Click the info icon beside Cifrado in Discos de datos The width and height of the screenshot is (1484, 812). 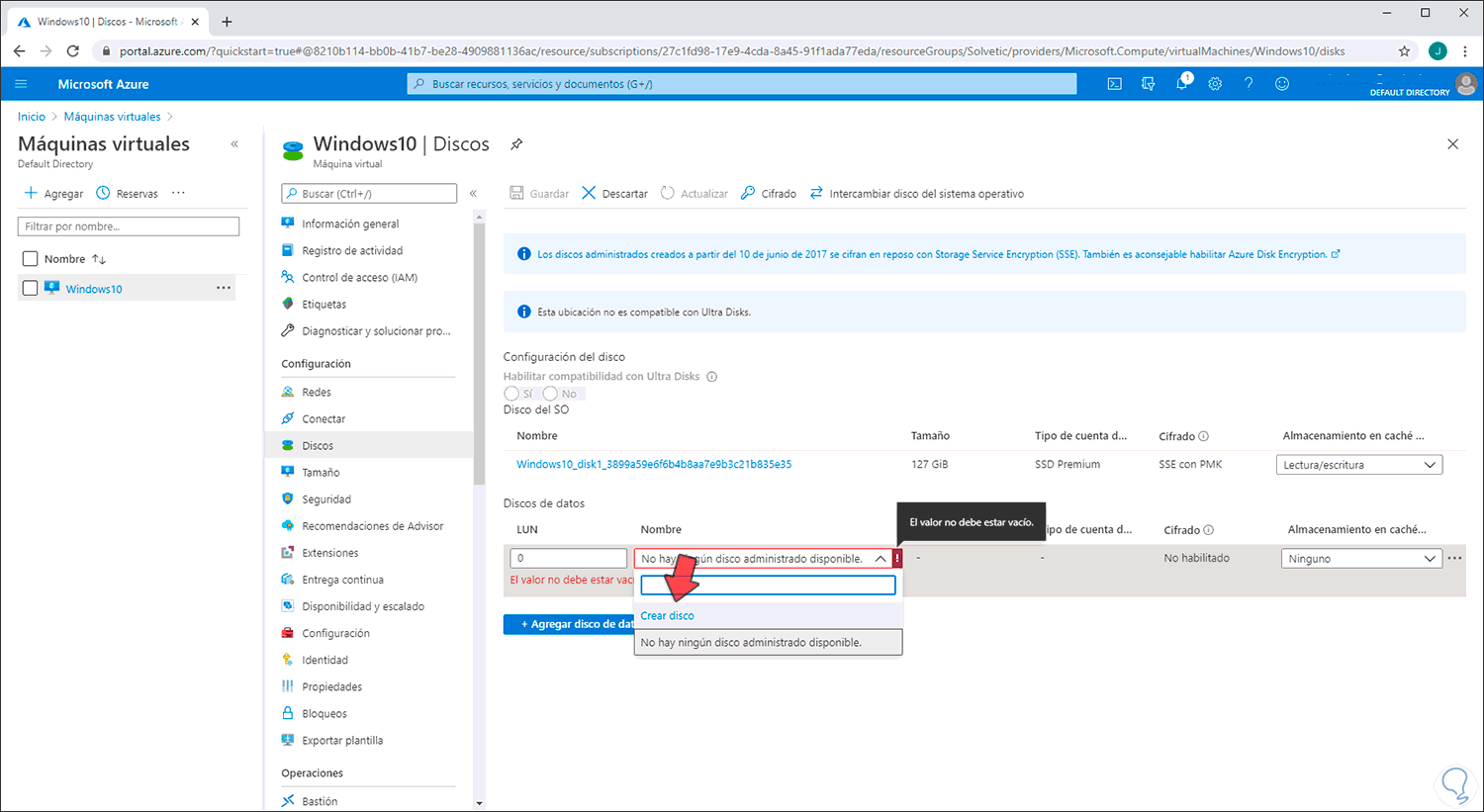1209,530
